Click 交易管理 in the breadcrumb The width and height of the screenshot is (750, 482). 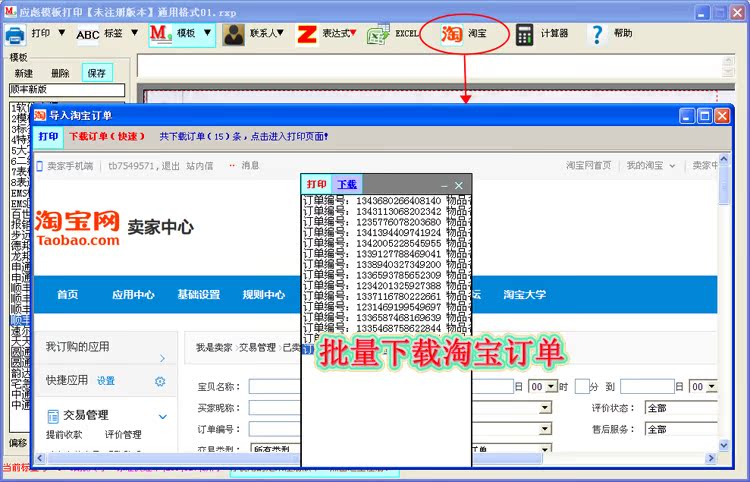(257, 348)
